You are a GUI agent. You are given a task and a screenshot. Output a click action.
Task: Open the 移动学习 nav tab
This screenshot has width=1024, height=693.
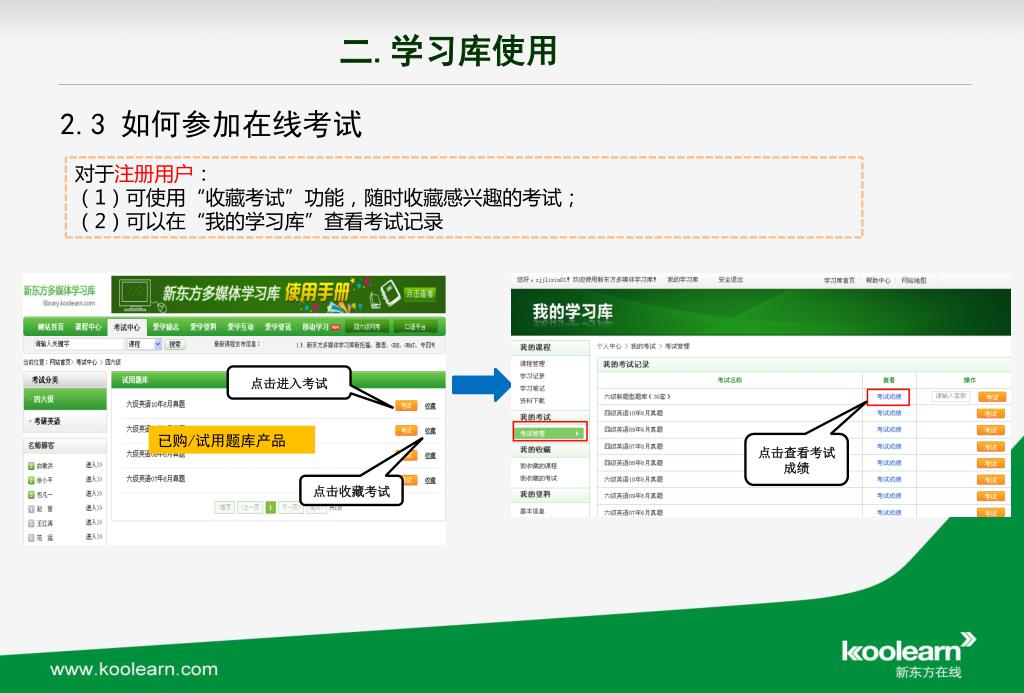pos(315,327)
